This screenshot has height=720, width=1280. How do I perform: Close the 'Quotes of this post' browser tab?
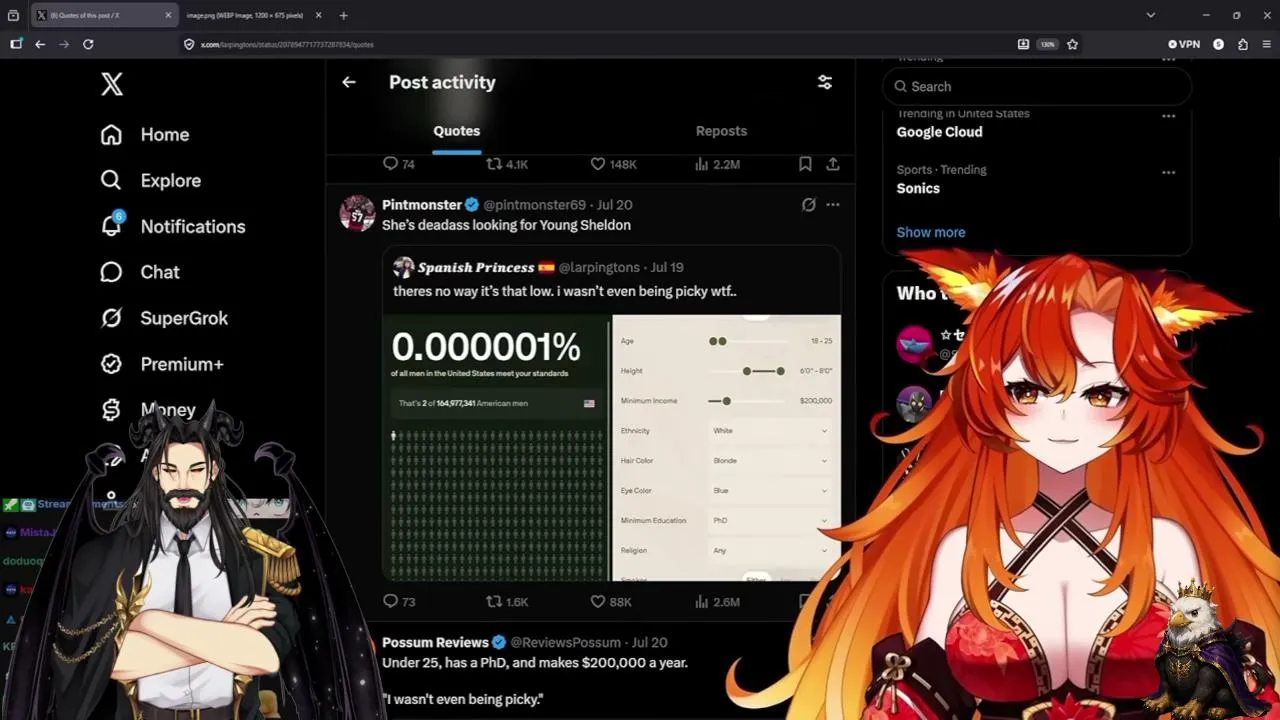[168, 15]
